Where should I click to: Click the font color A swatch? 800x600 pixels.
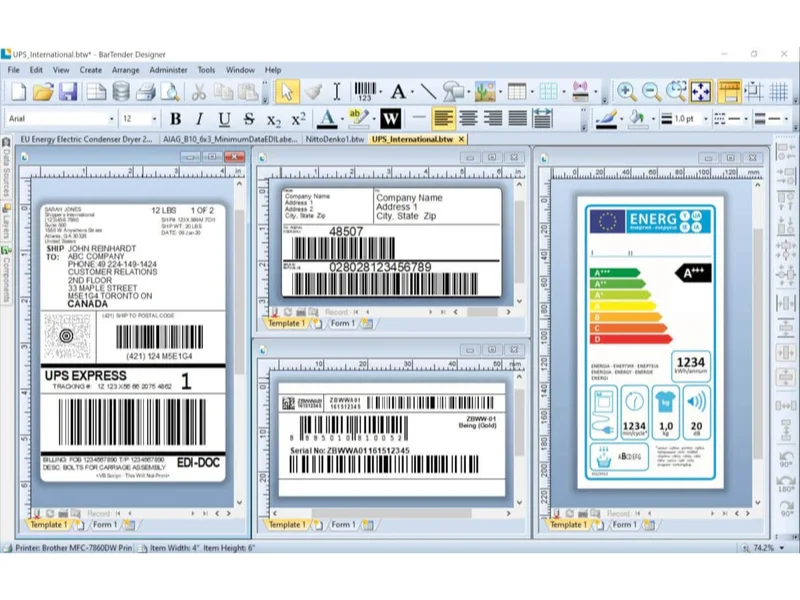(x=326, y=119)
